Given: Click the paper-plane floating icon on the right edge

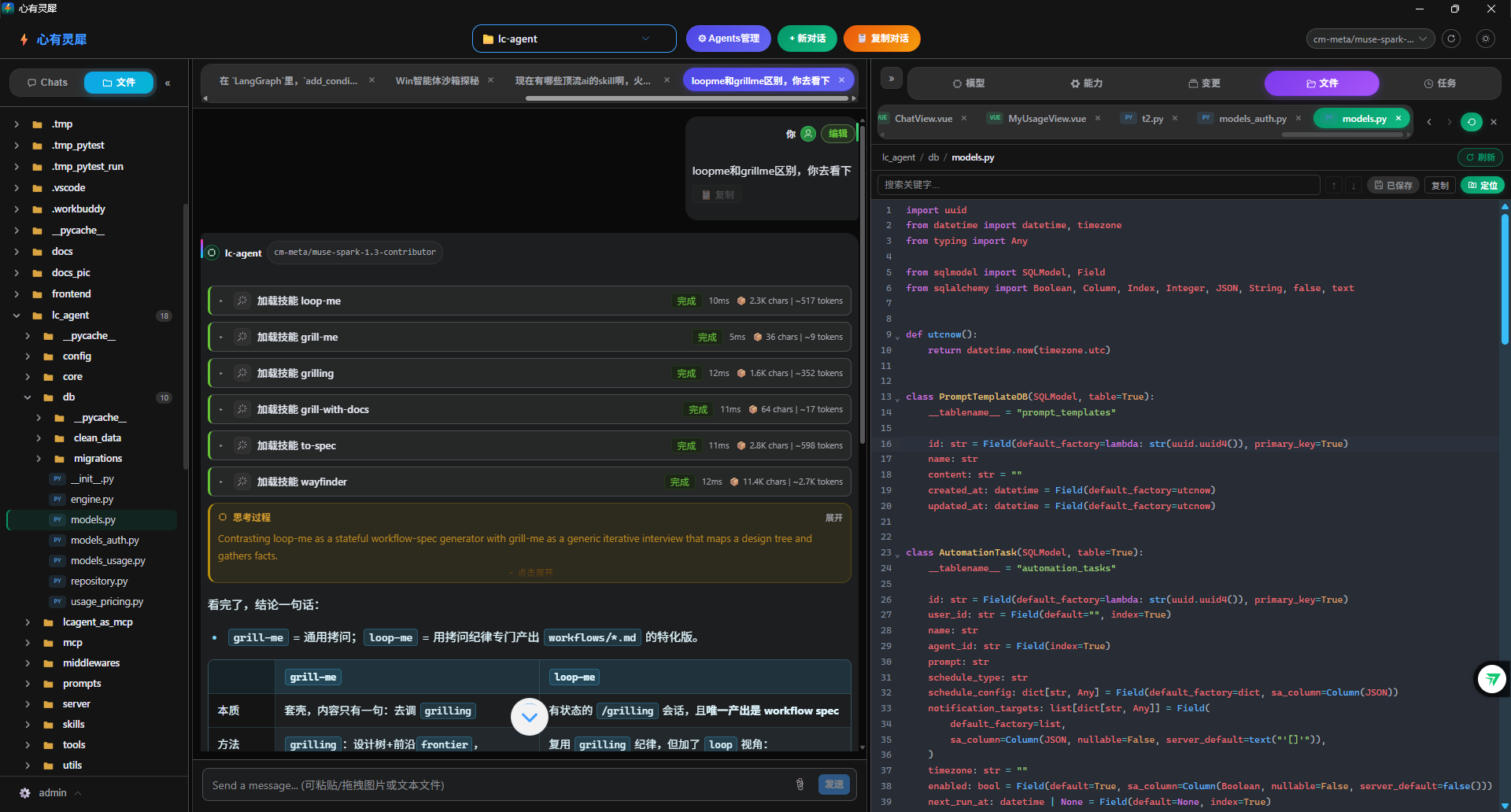Looking at the screenshot, I should pyautogui.click(x=1492, y=678).
